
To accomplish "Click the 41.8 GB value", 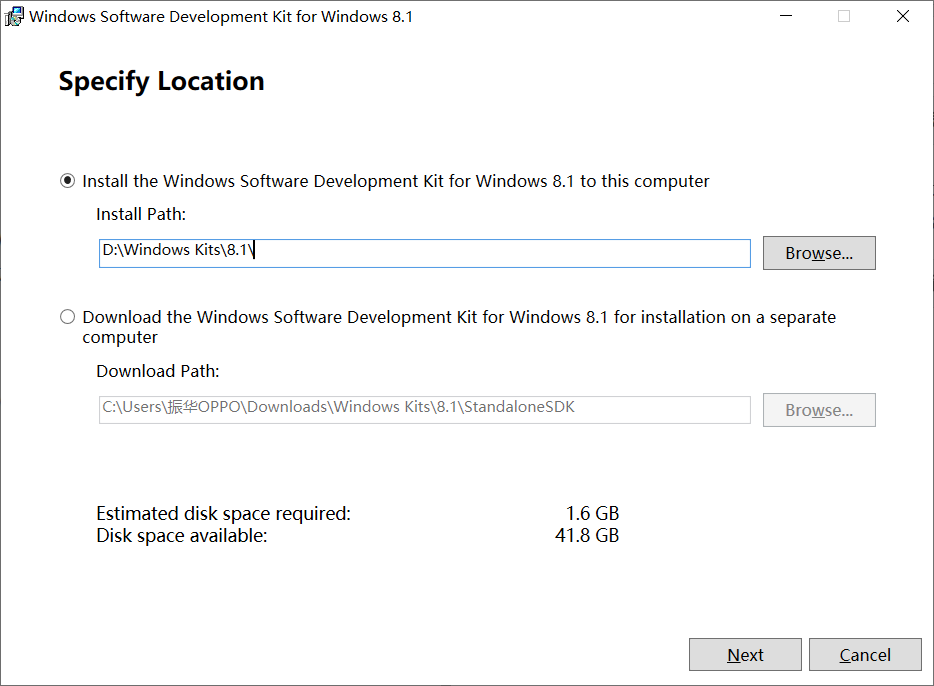I will (x=587, y=535).
